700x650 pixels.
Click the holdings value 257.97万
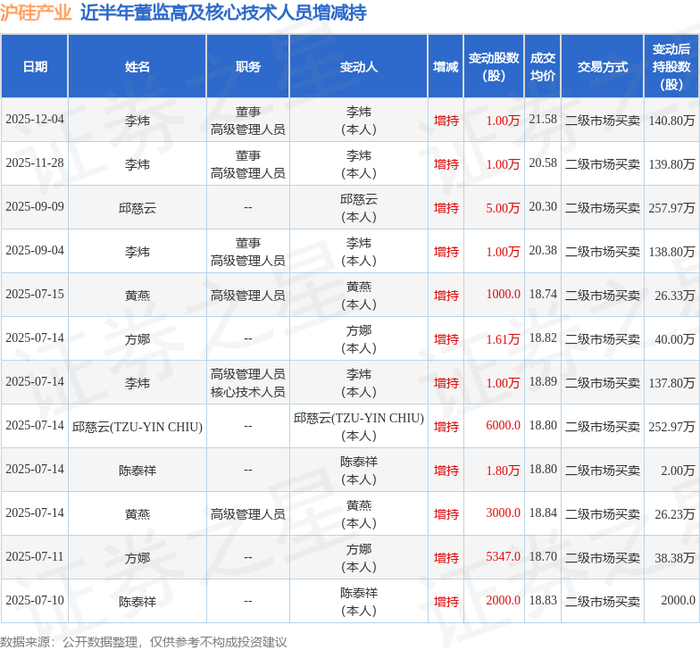[671, 208]
